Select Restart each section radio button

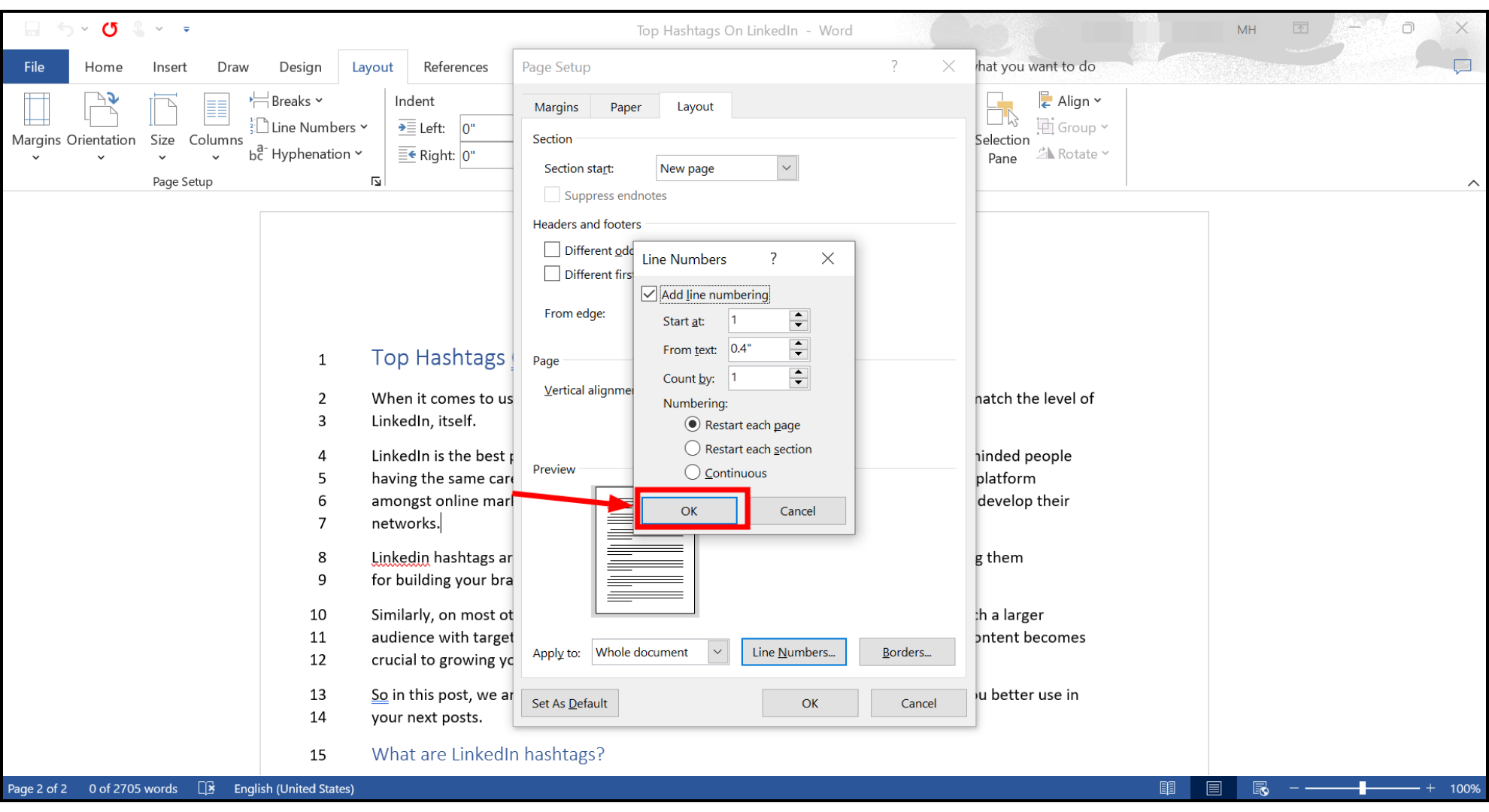[693, 449]
